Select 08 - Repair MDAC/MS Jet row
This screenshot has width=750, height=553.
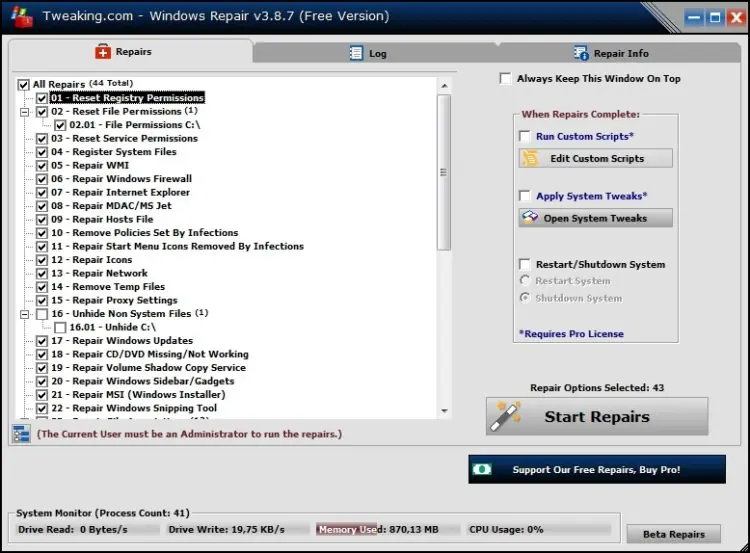[111, 205]
